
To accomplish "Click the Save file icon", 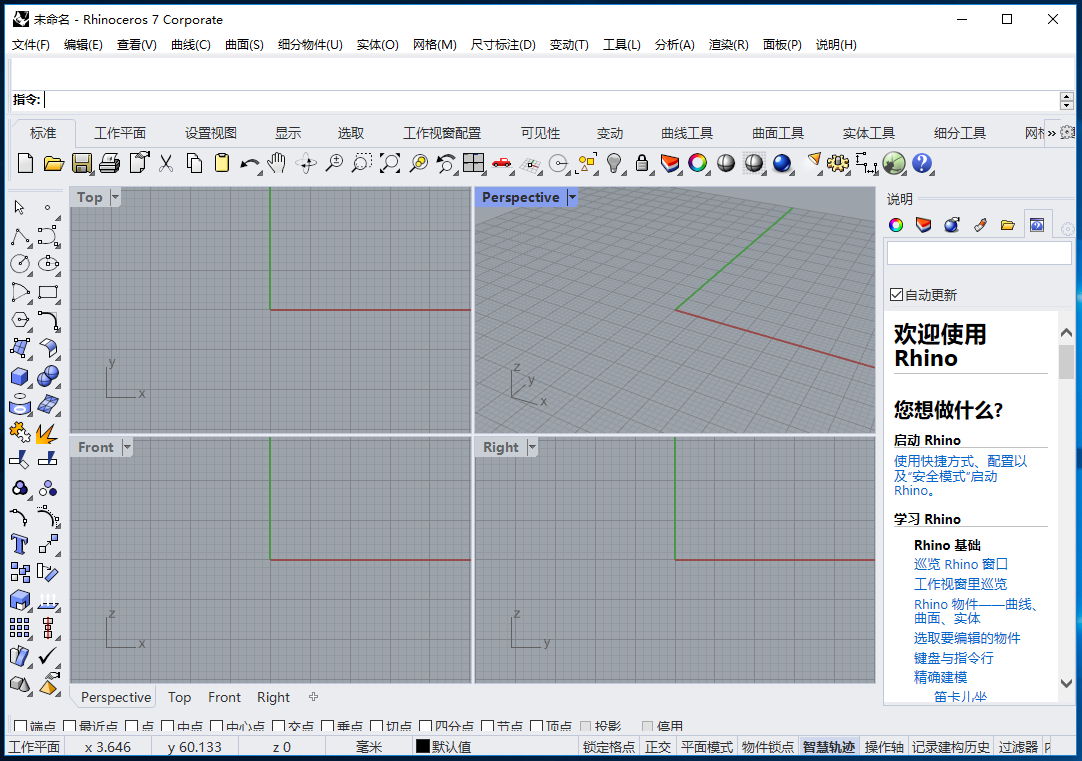I will point(82,163).
